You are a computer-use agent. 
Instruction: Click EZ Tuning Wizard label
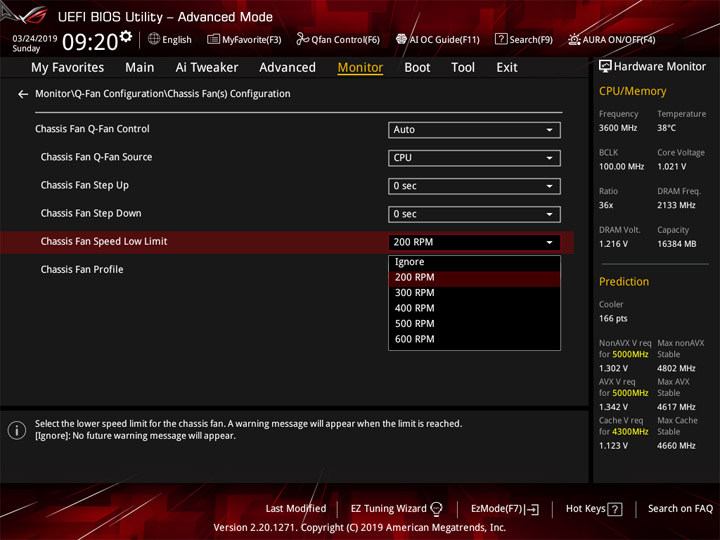[x=389, y=509]
